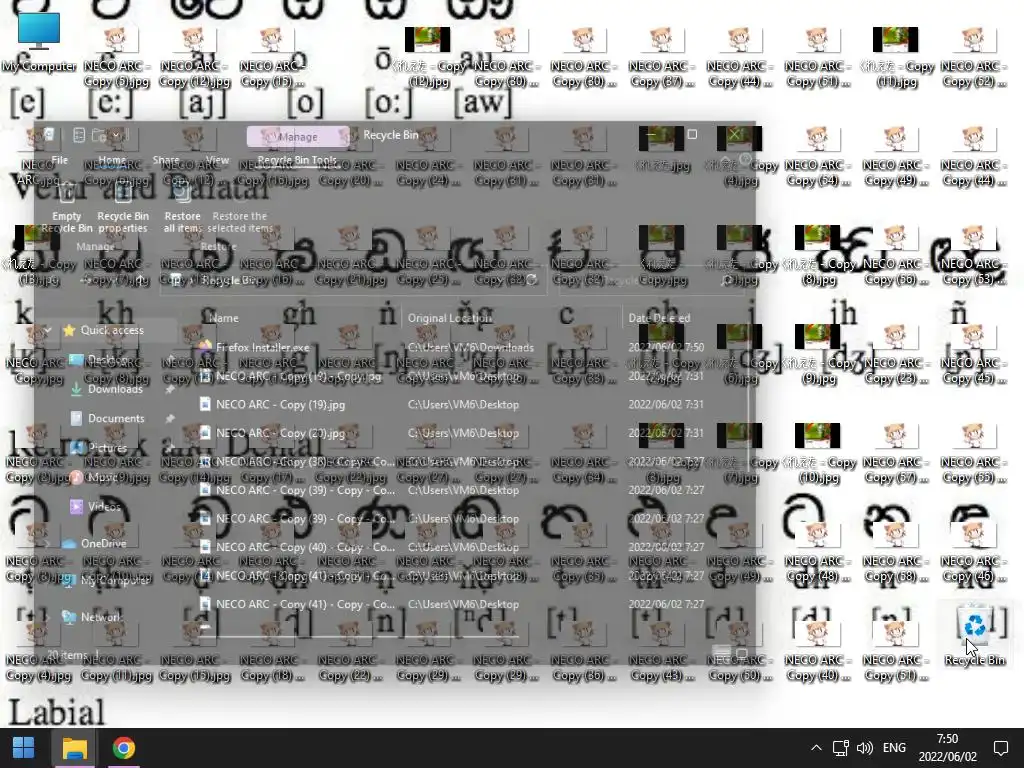Select NECO ARC - Copy (57) desktop icon
Screen dimensions: 1024x768
point(895,454)
